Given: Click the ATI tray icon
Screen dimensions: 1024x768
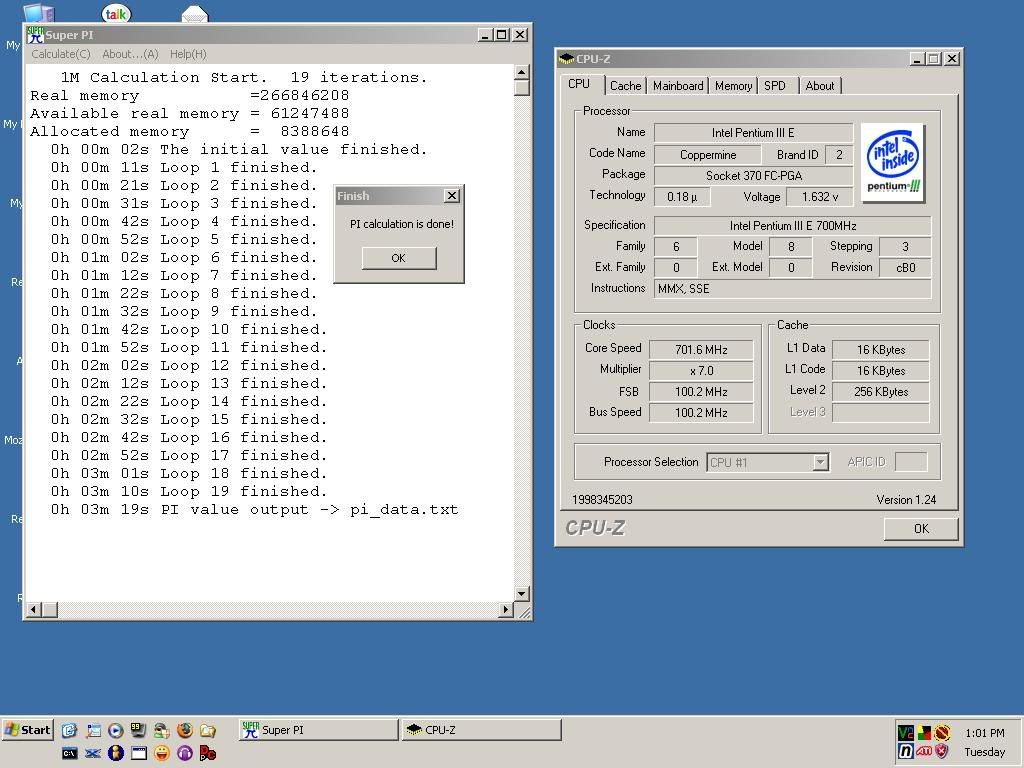Looking at the screenshot, I should coord(924,752).
